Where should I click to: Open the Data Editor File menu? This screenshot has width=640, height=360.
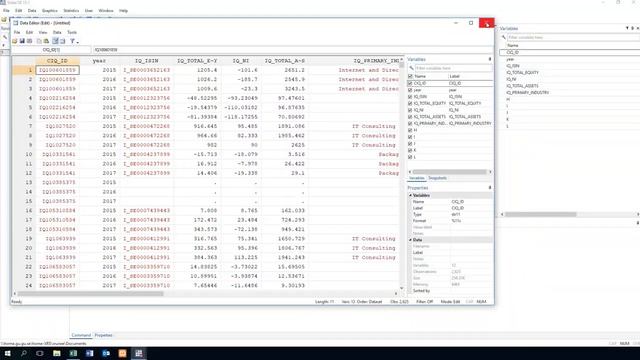click(x=17, y=32)
